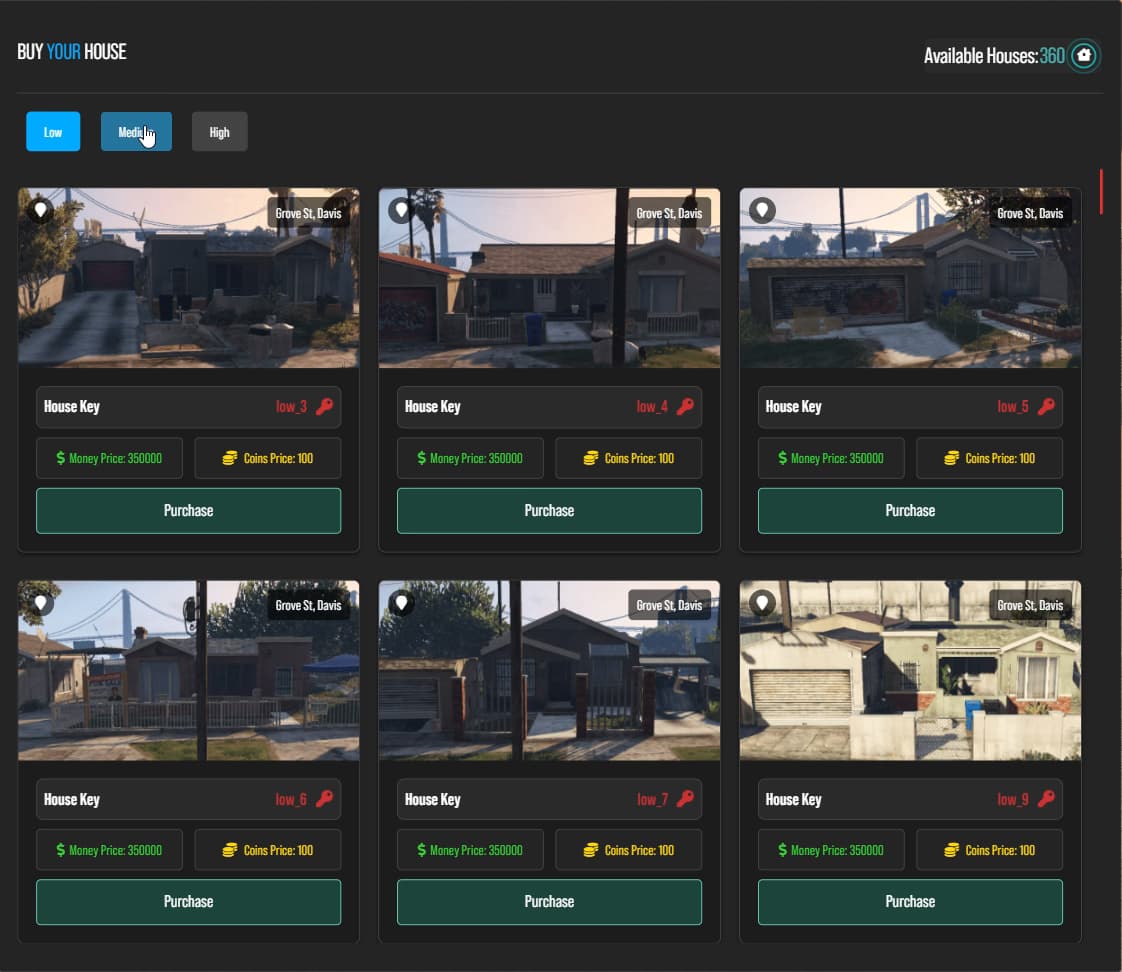
Task: Click the map pin on low_7 house image
Action: pos(401,603)
